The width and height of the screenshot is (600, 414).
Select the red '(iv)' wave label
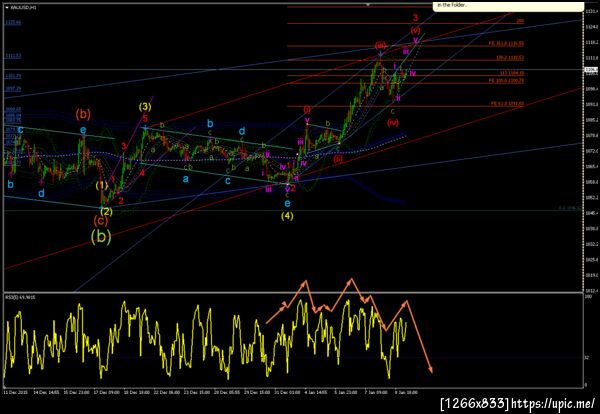tap(393, 123)
